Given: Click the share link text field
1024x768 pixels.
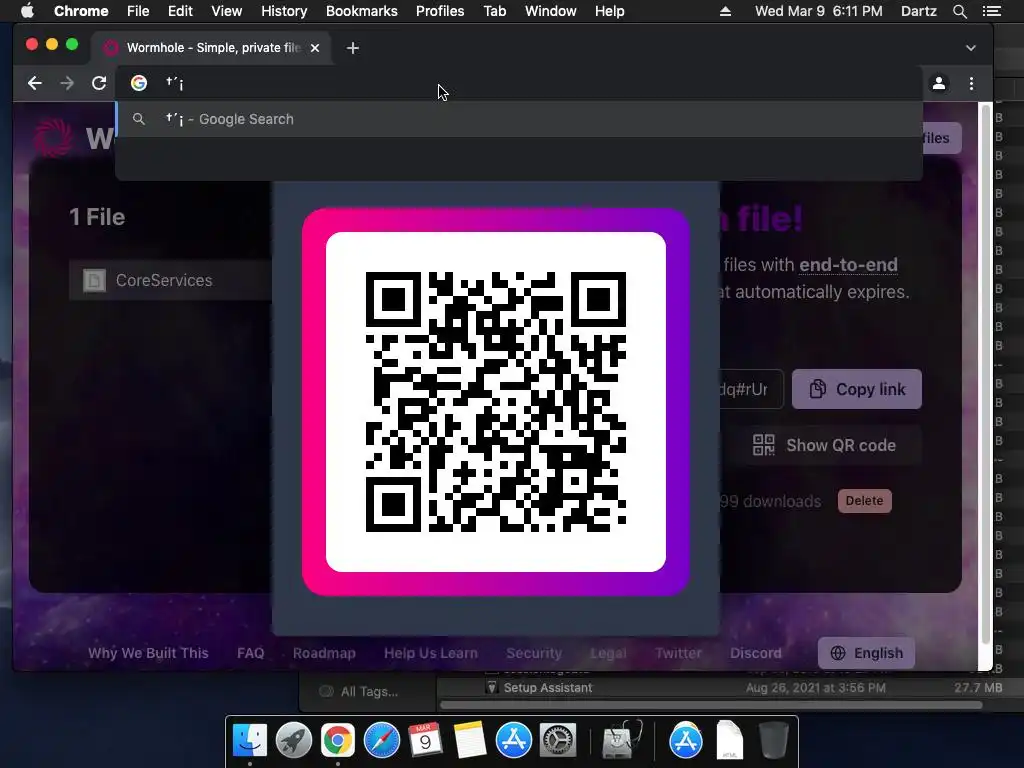Looking at the screenshot, I should click(x=750, y=389).
